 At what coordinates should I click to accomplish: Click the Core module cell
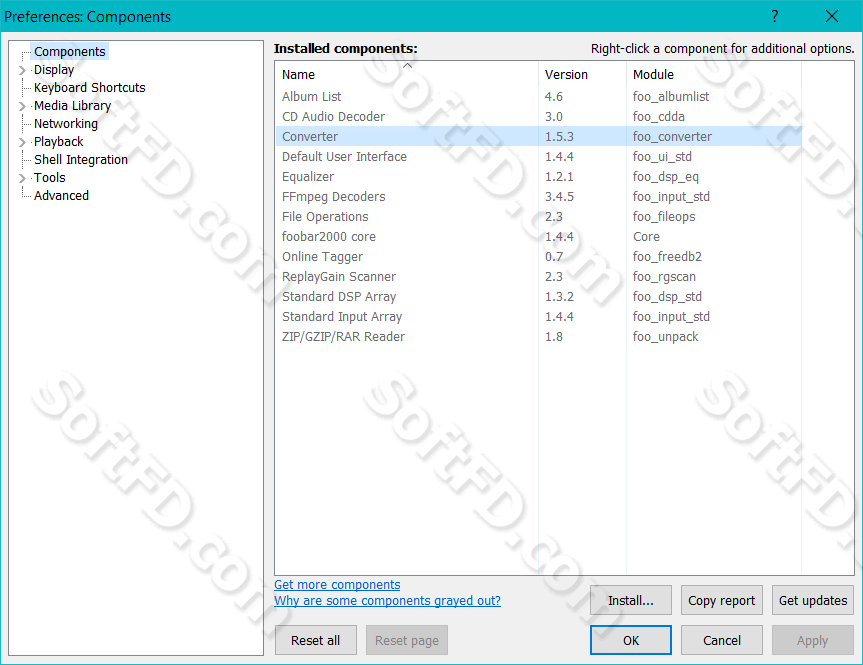coord(646,237)
